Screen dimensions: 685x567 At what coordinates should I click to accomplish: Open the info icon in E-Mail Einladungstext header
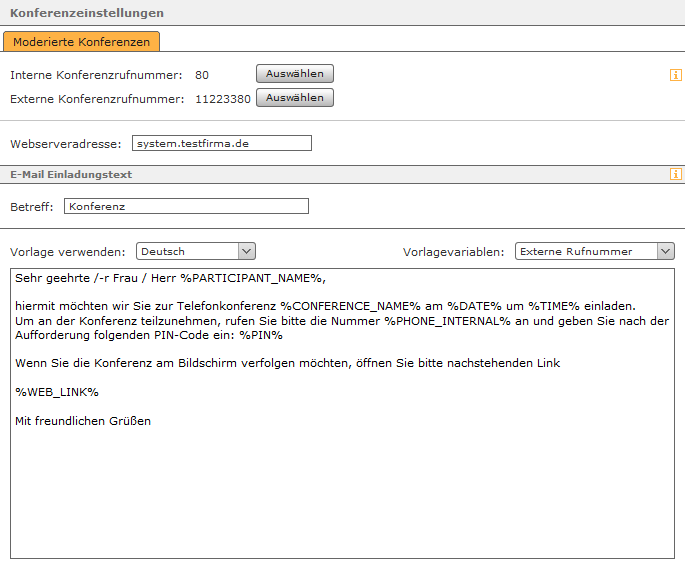[675, 174]
